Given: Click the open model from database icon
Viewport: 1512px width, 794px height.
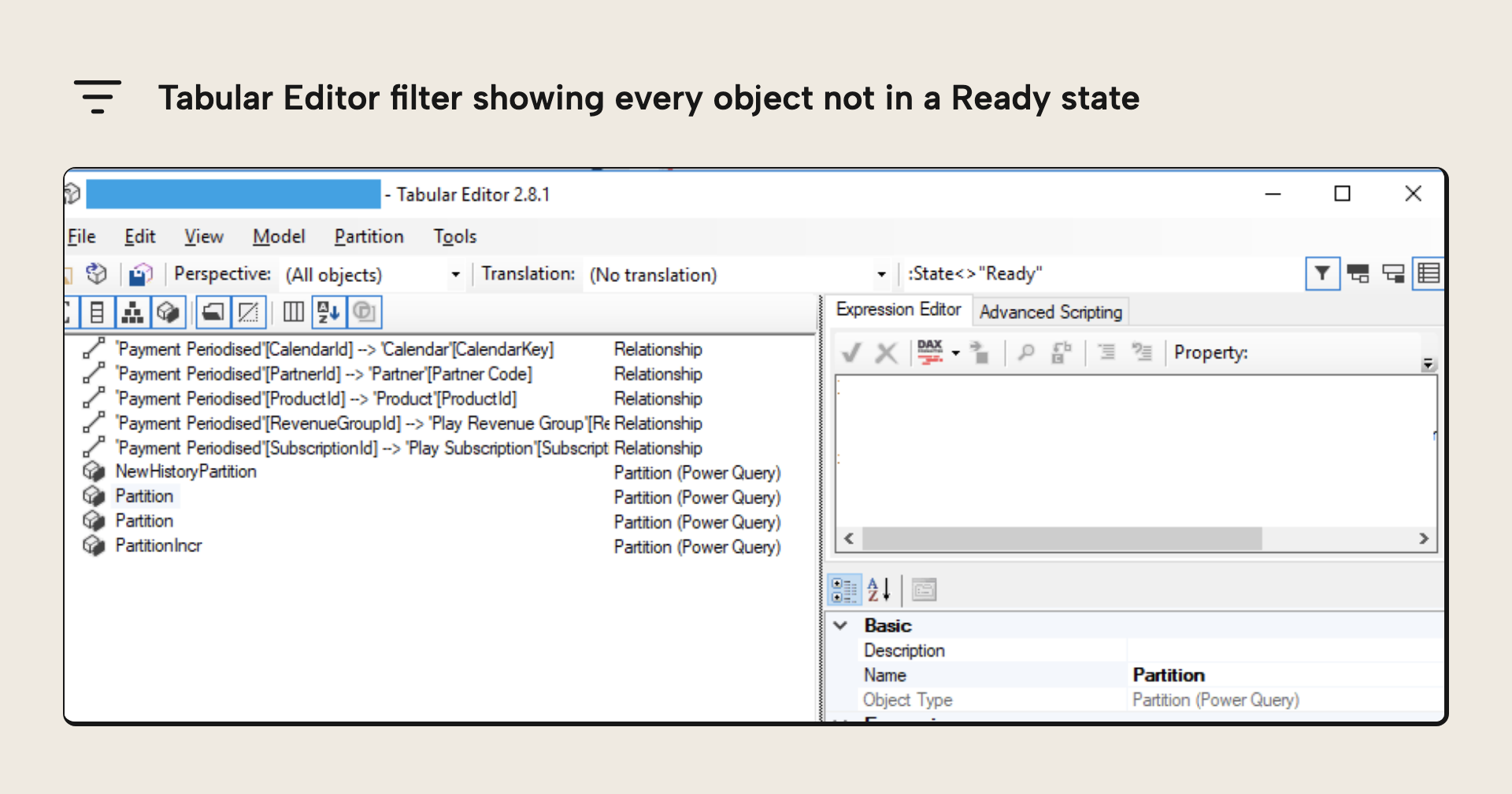Looking at the screenshot, I should click(96, 273).
